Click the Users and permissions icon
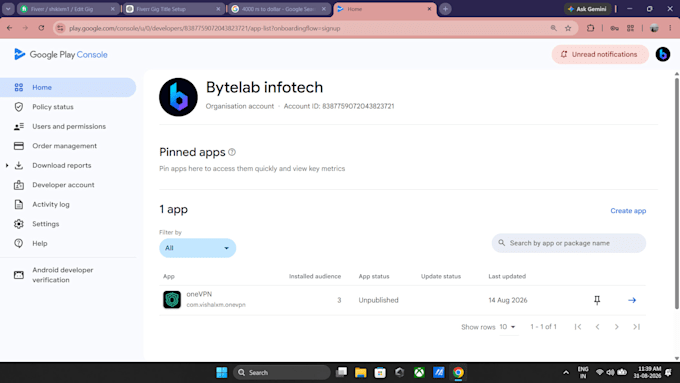Image resolution: width=680 pixels, height=383 pixels. click(x=19, y=126)
